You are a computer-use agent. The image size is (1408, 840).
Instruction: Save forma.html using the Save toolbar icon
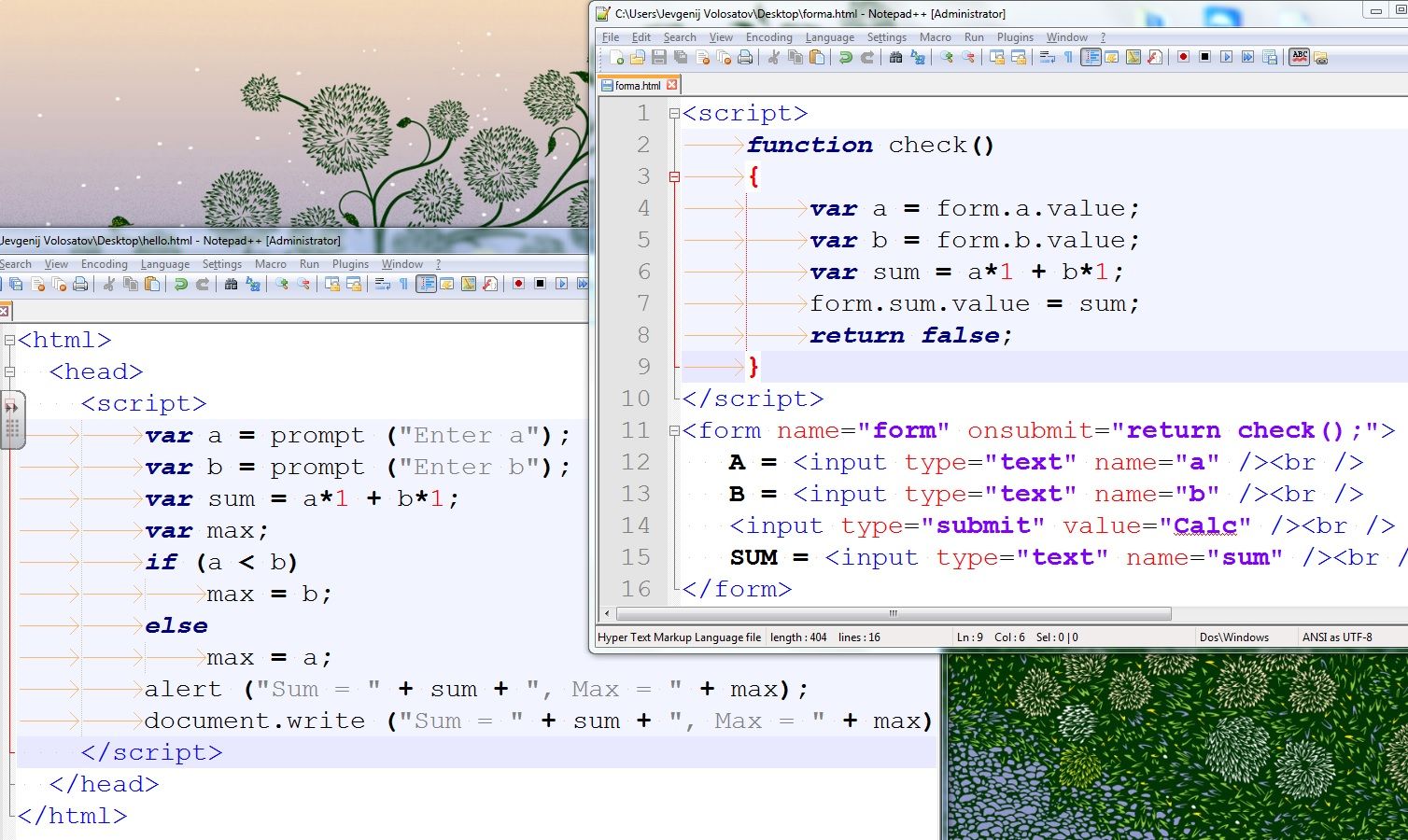click(658, 58)
